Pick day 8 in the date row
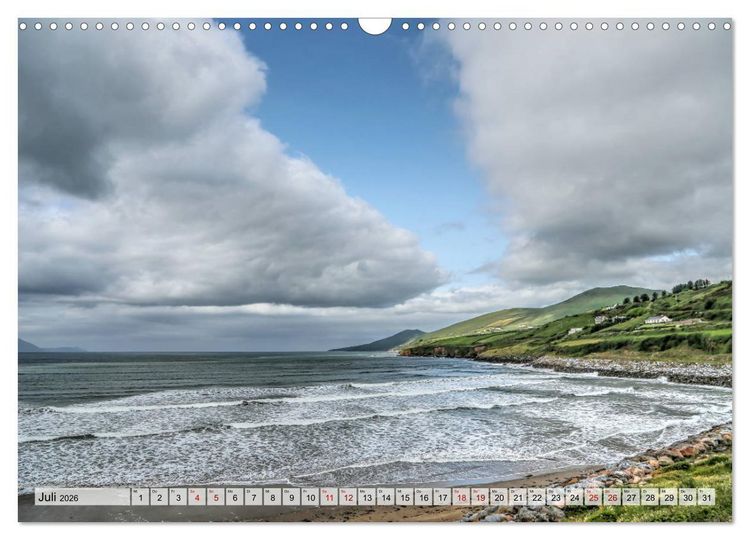 273,496
